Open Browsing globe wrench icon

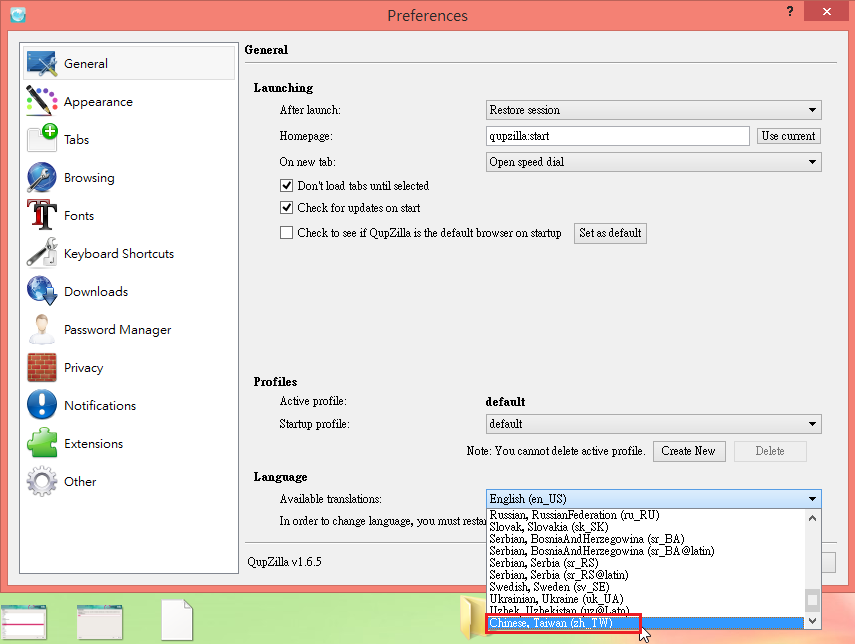point(42,177)
